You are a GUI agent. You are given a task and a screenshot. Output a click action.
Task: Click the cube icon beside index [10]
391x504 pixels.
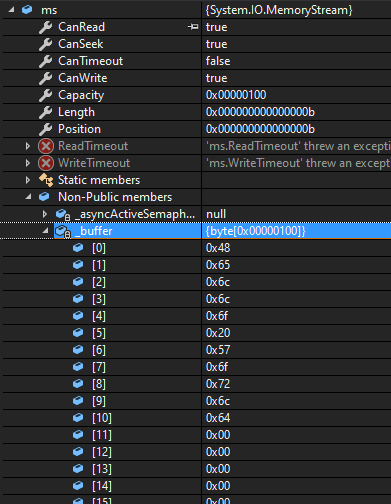pos(78,418)
